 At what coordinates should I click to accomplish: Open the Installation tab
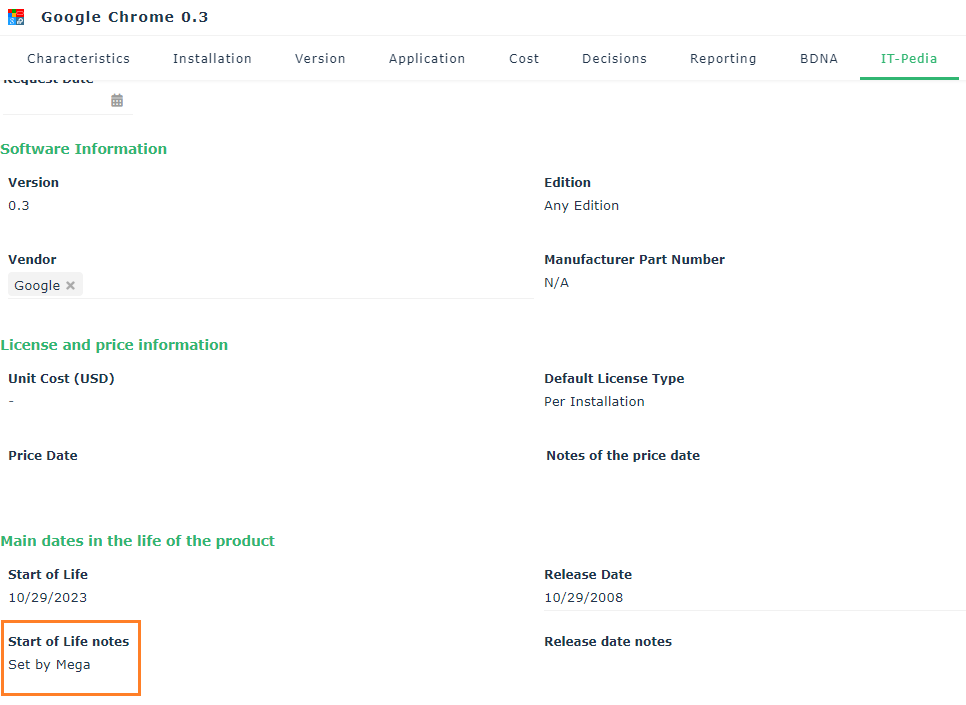pyautogui.click(x=212, y=59)
